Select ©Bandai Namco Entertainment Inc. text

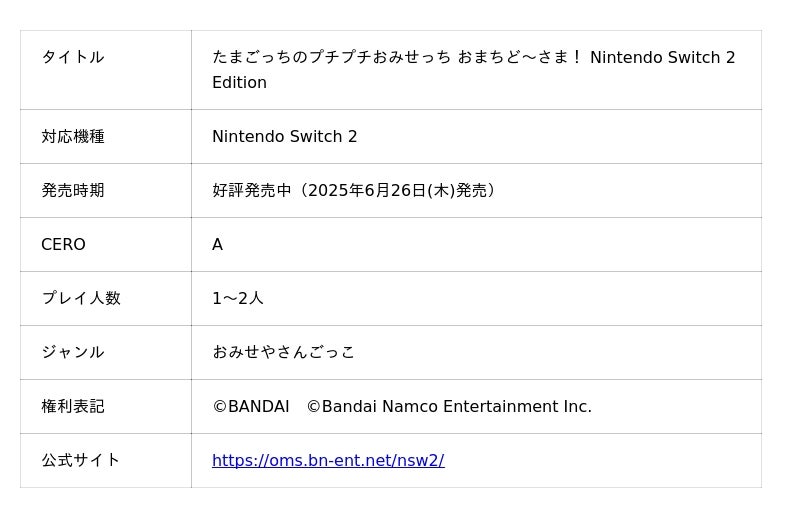(x=449, y=406)
